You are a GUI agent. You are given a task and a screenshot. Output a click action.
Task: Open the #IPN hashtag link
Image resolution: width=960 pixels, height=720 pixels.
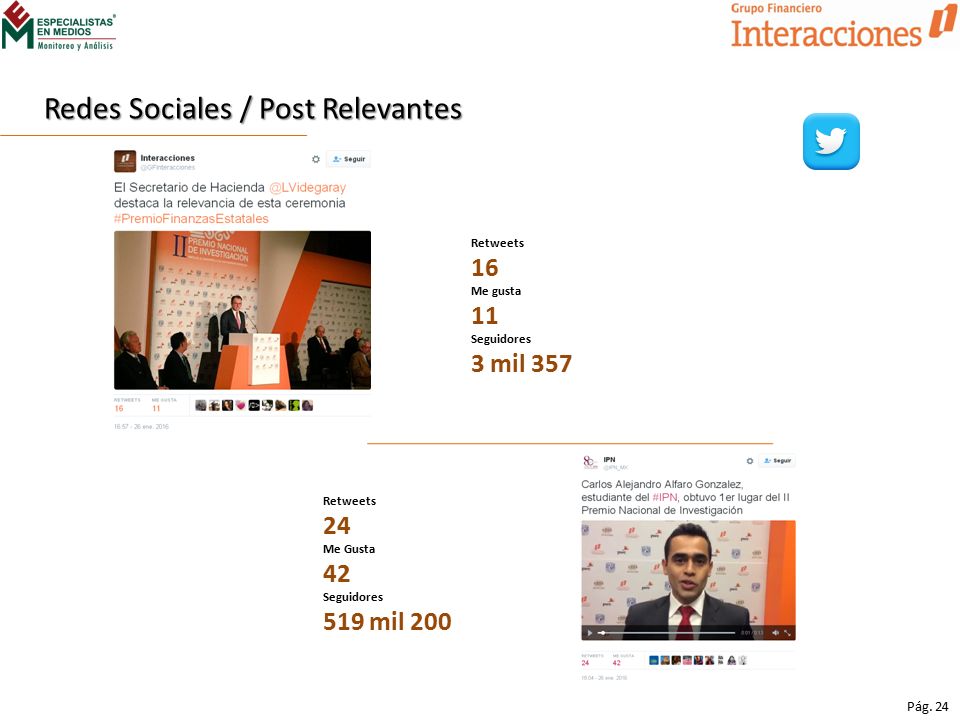(x=664, y=497)
